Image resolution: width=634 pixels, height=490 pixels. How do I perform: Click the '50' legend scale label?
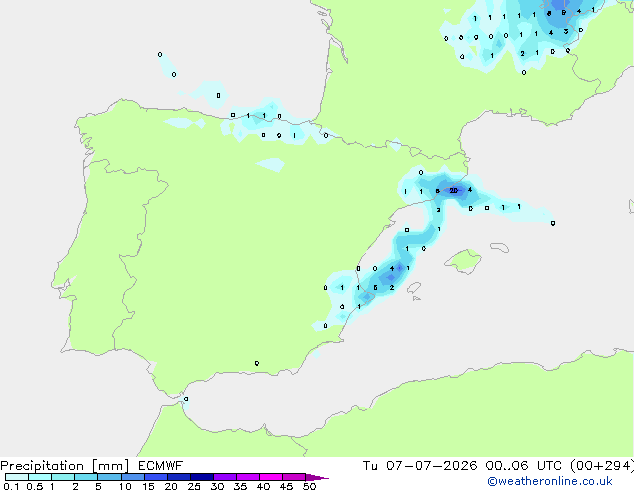[x=309, y=486]
